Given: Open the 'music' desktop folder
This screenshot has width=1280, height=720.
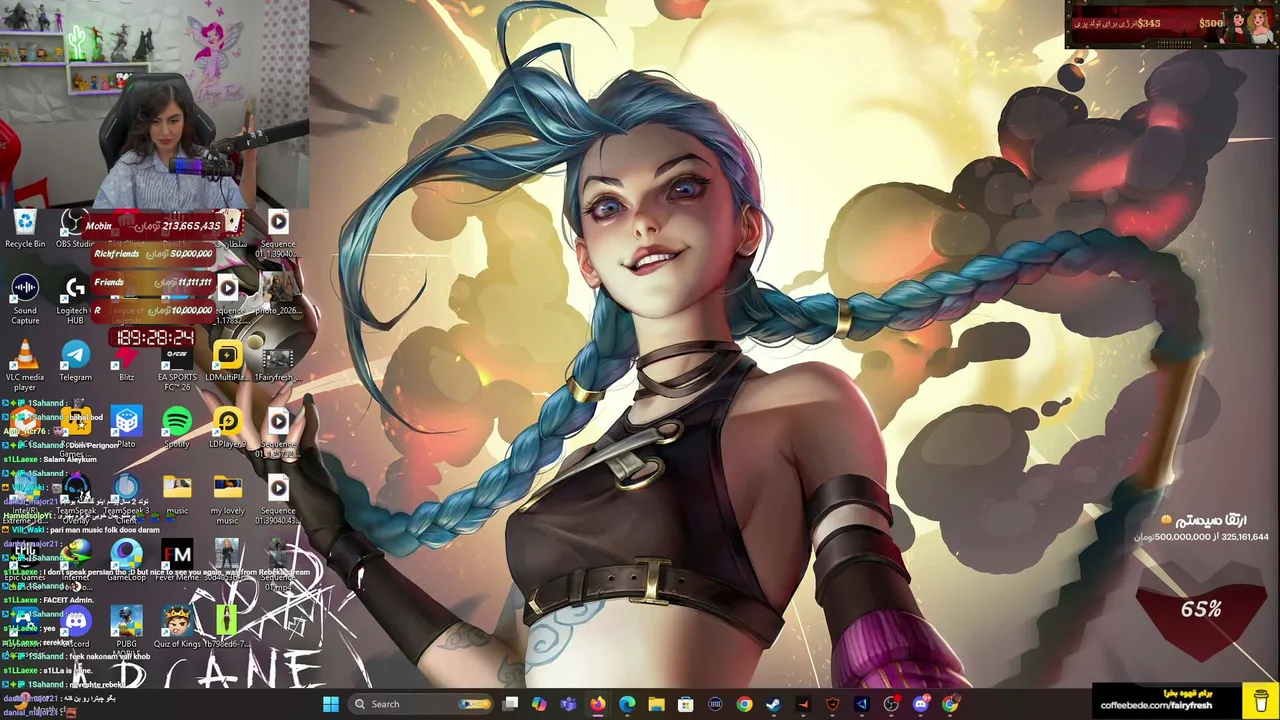Looking at the screenshot, I should pyautogui.click(x=177, y=495).
